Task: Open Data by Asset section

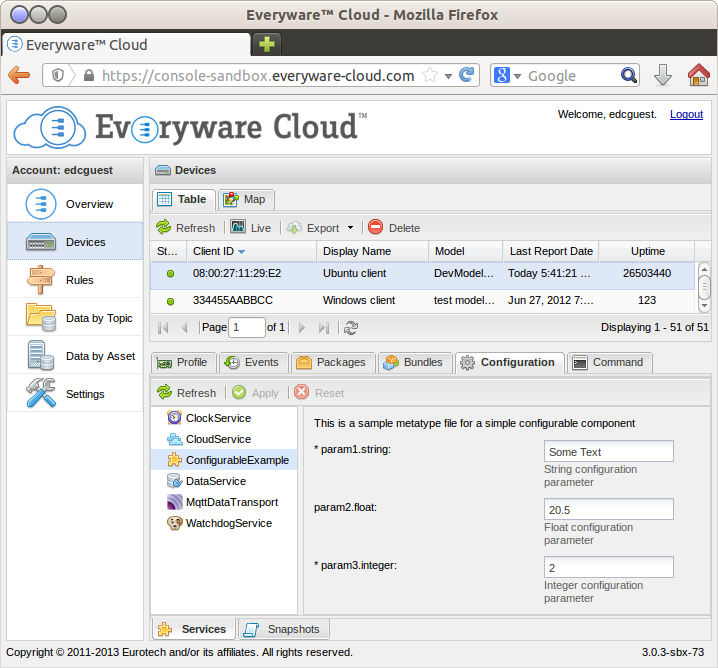Action: [75, 356]
